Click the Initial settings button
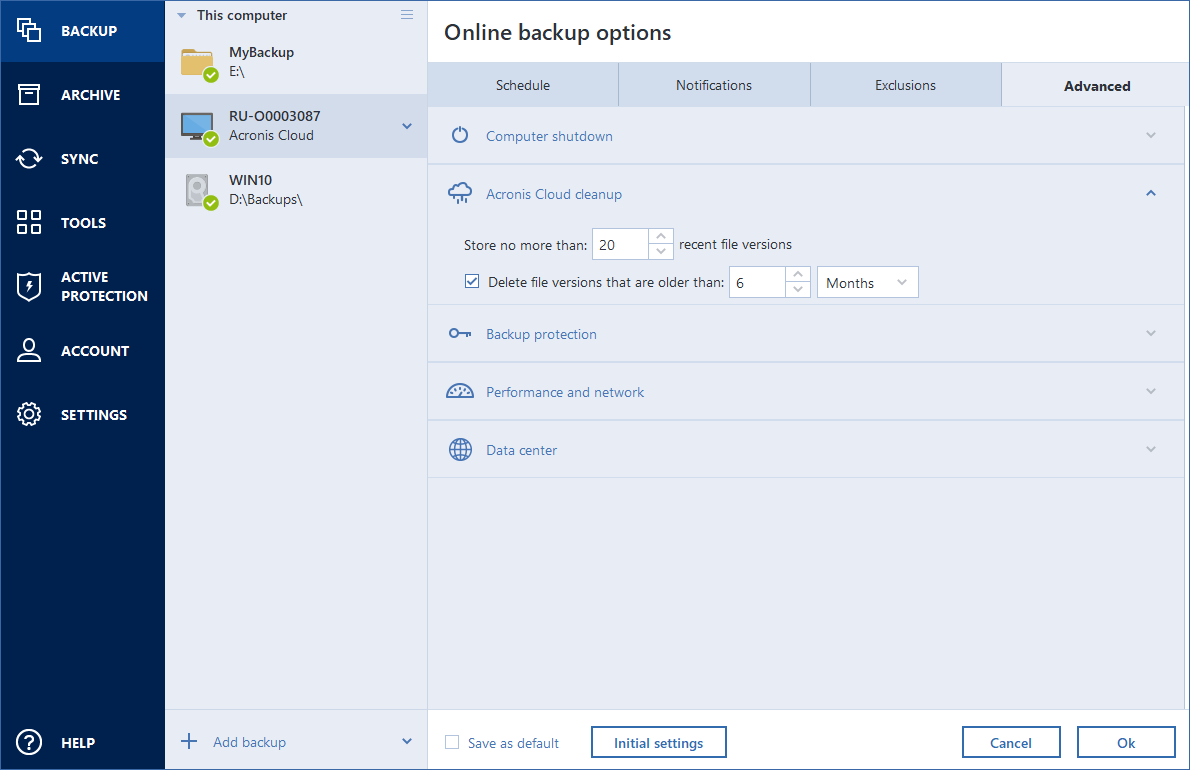This screenshot has height=770, width=1190. pyautogui.click(x=658, y=743)
